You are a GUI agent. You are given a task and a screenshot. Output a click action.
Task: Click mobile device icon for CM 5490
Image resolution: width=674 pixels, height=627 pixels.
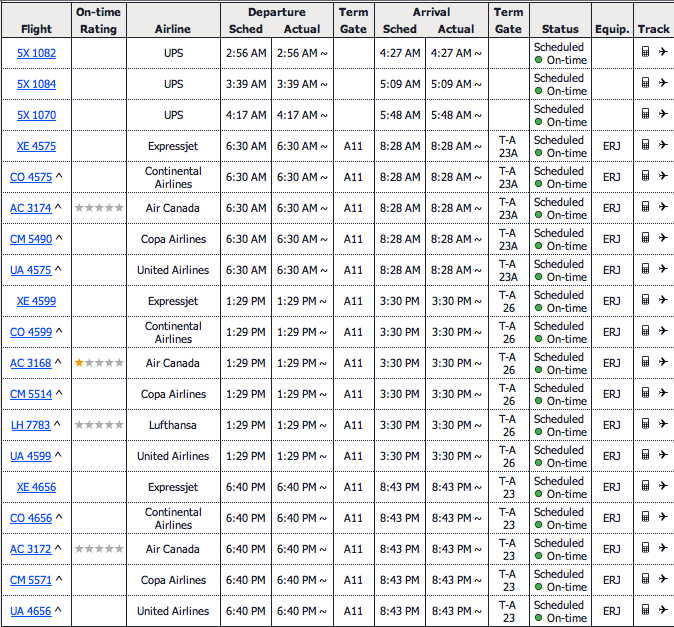point(645,238)
